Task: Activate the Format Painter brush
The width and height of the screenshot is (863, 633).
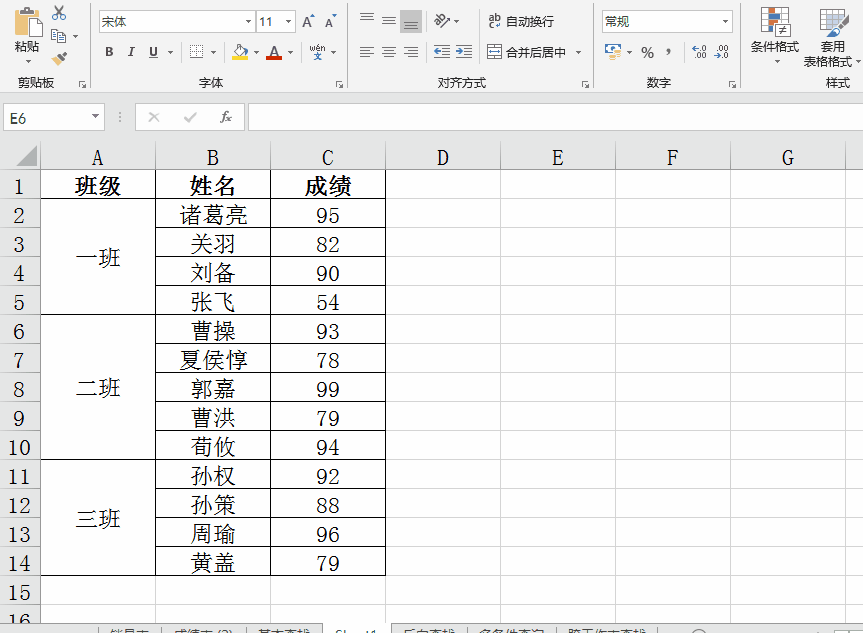Action: pos(59,59)
